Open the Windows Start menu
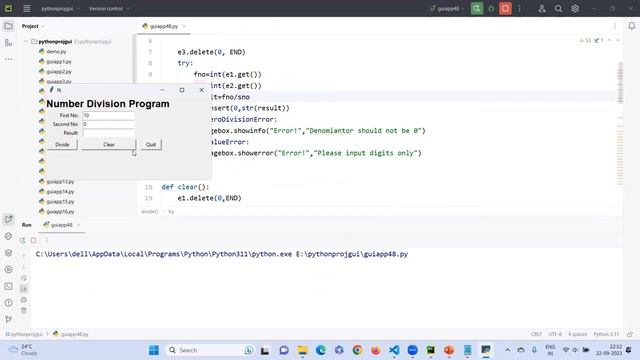 [x=154, y=350]
